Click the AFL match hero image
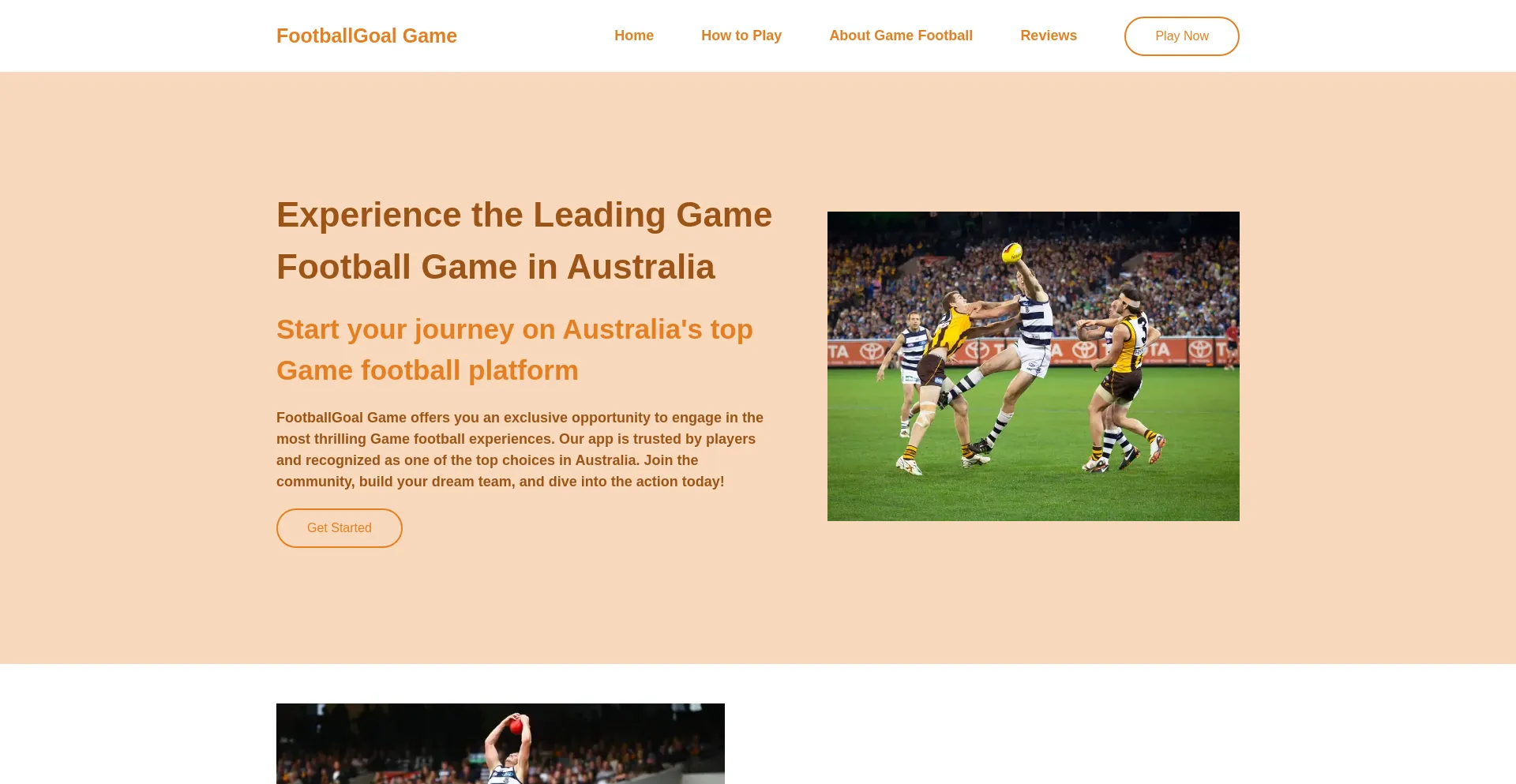The height and width of the screenshot is (784, 1516). click(1033, 366)
